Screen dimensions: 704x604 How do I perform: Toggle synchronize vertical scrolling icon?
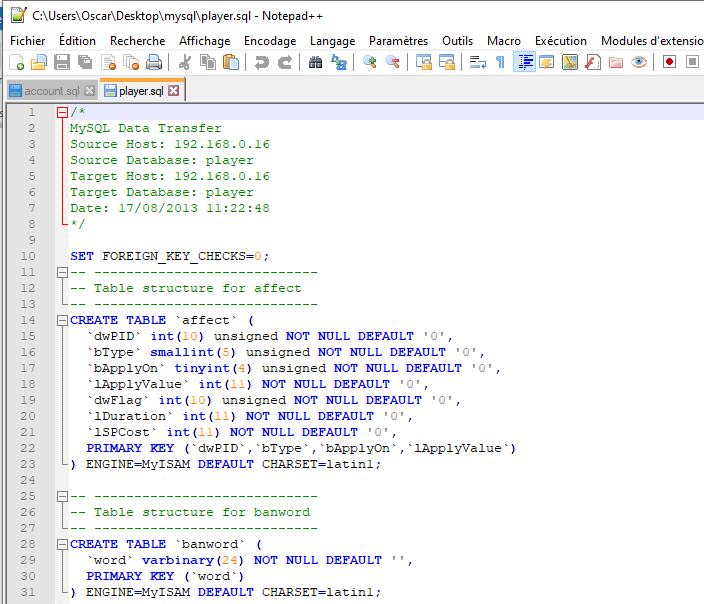[x=423, y=62]
